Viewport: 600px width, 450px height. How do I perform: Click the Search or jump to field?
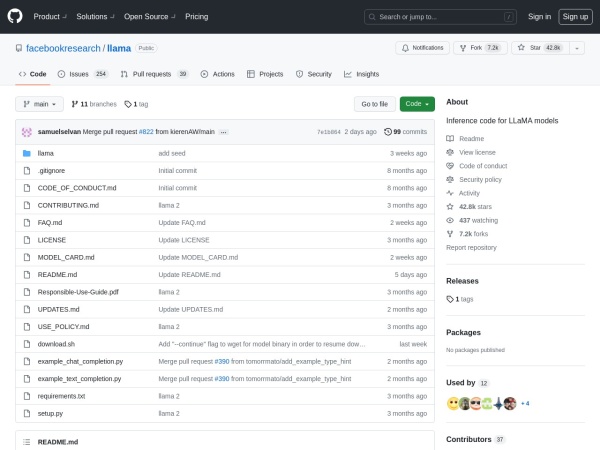tap(439, 16)
